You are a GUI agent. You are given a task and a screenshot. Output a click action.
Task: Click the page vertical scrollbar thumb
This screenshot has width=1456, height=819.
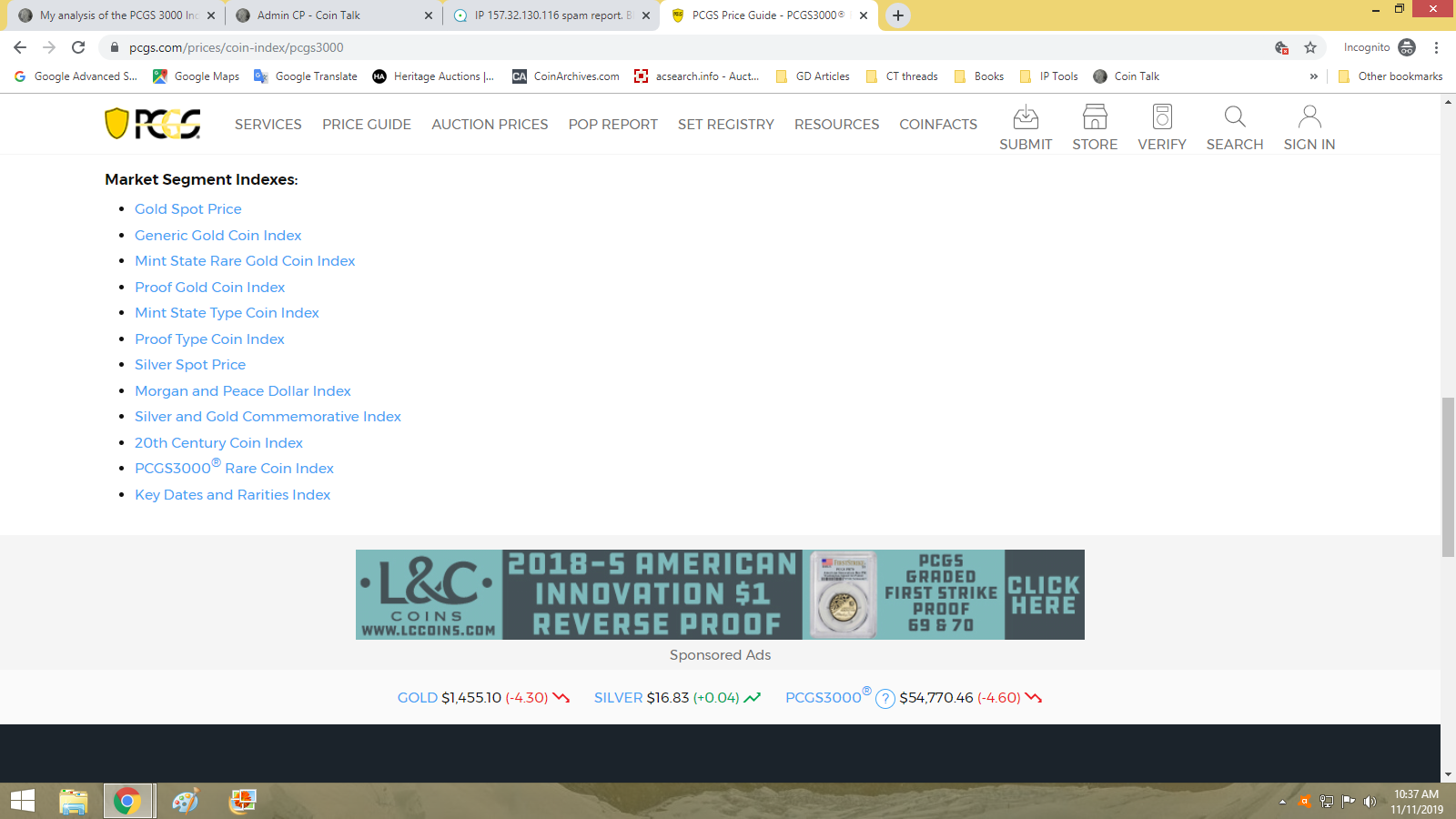click(x=1448, y=477)
